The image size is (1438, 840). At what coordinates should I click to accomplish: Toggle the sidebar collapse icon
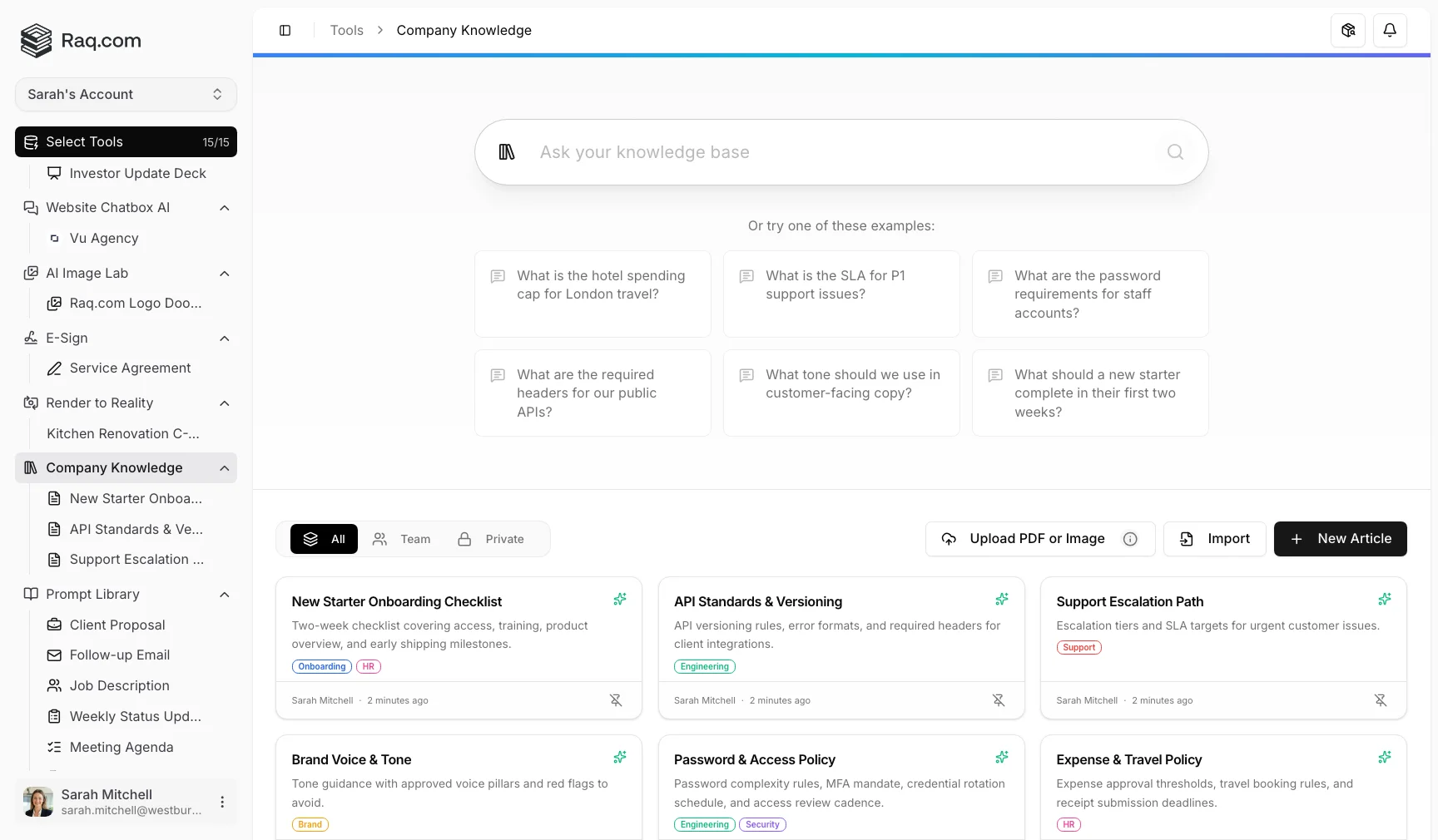pyautogui.click(x=285, y=31)
